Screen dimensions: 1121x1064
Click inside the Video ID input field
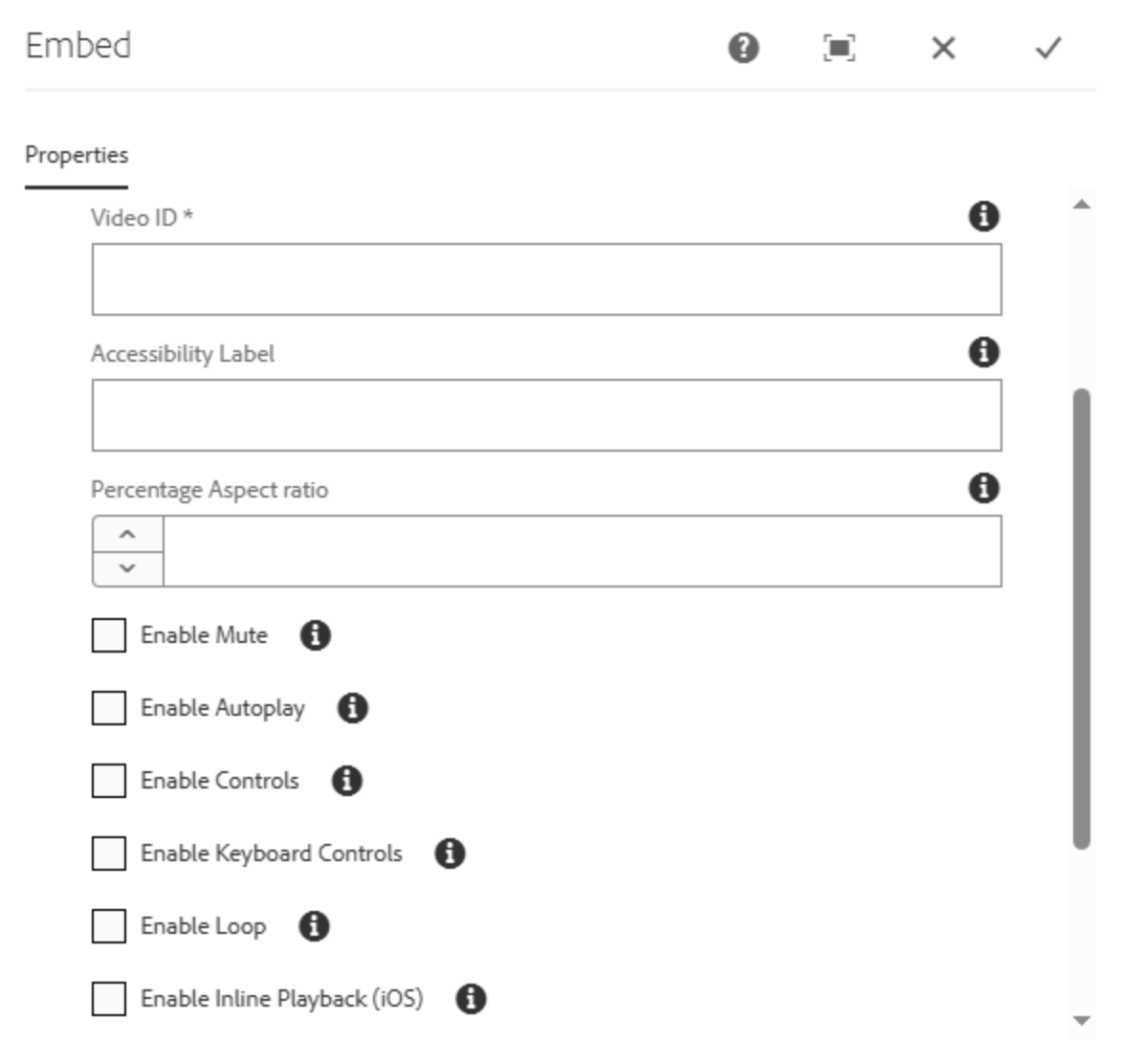[545, 277]
